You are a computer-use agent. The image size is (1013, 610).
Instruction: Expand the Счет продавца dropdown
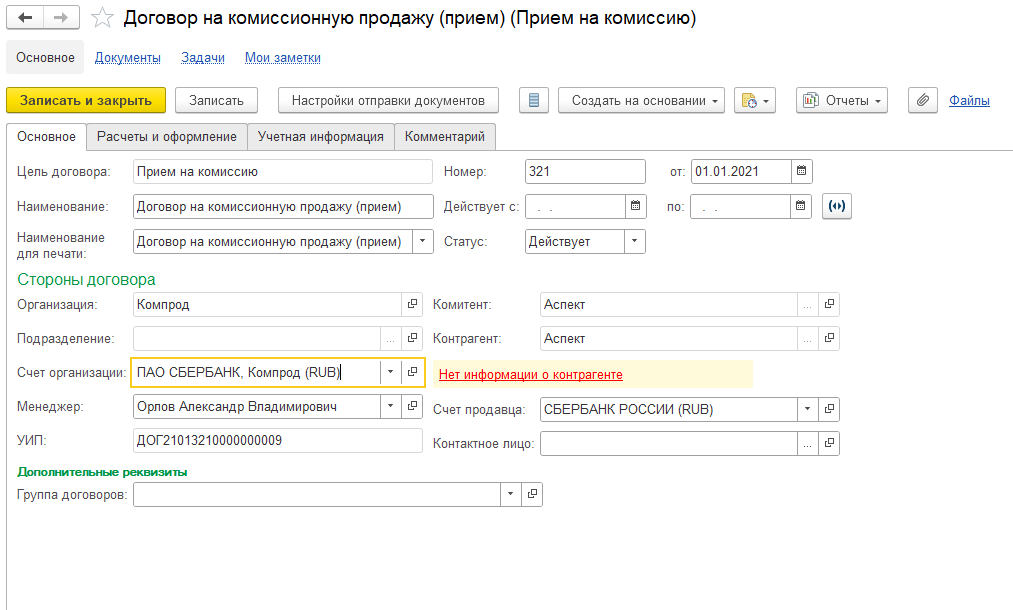(x=807, y=409)
